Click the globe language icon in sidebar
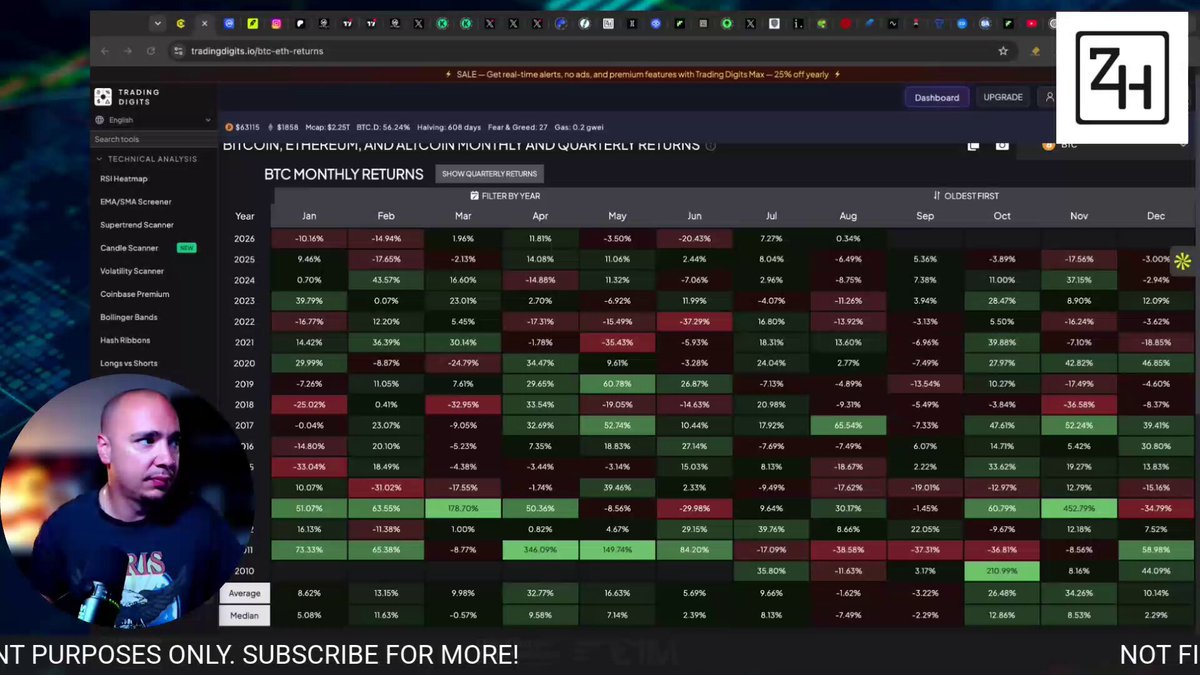The height and width of the screenshot is (675, 1200). (100, 120)
